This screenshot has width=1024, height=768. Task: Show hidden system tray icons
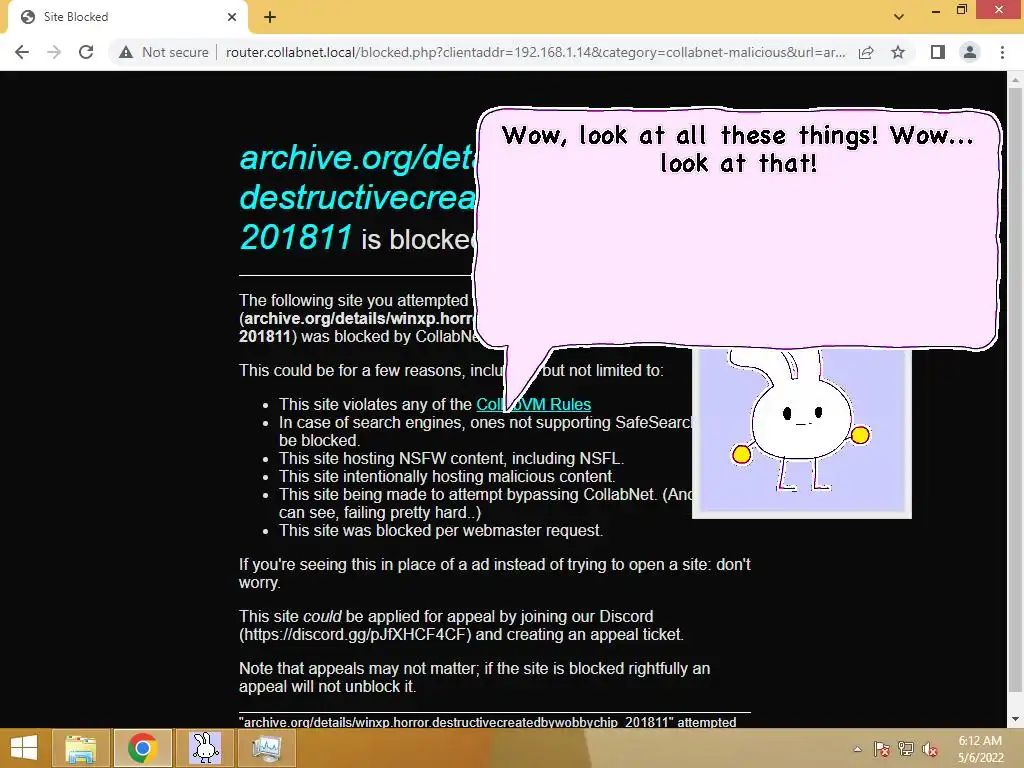tap(857, 749)
